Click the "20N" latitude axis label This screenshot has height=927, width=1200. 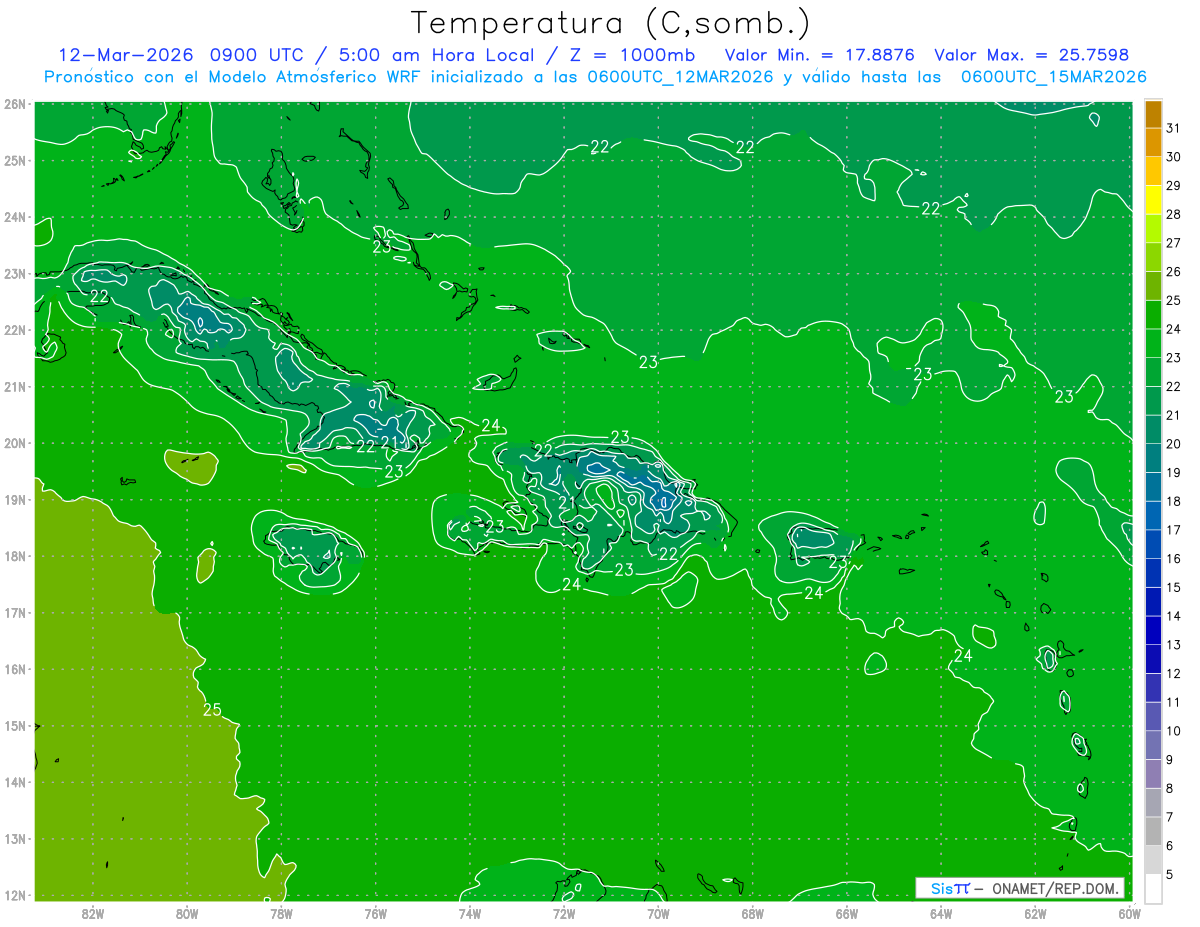15,443
